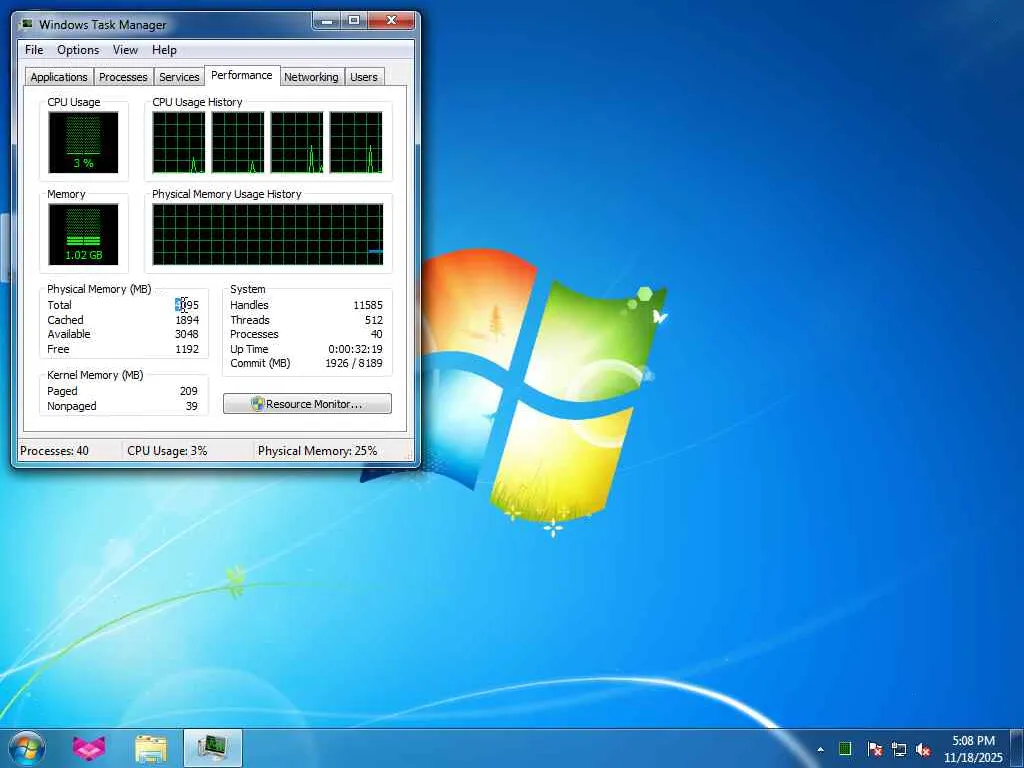Click status bar text CPU Usage: 3%
1024x768 pixels.
tap(167, 451)
